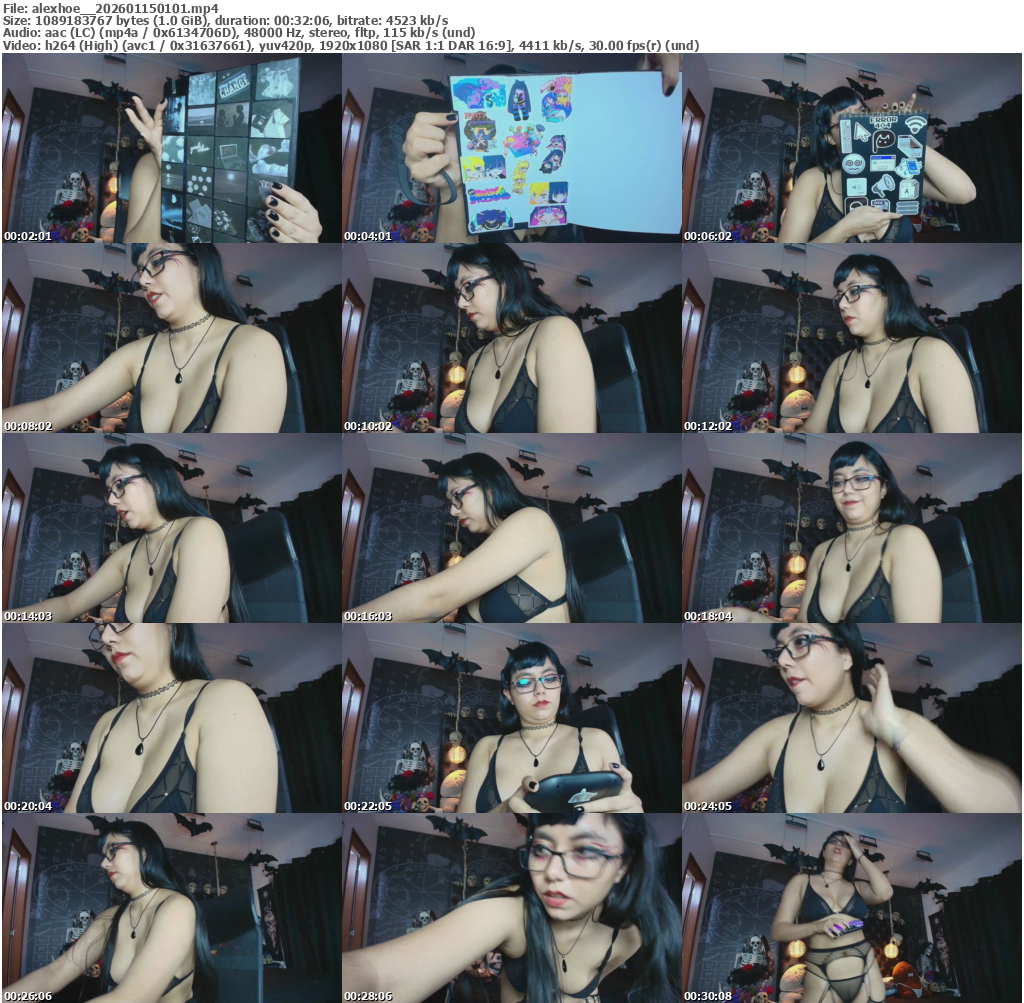Viewport: 1024px width, 1003px height.
Task: Click the '00:28:06' timestamp label
Action: pos(368,996)
